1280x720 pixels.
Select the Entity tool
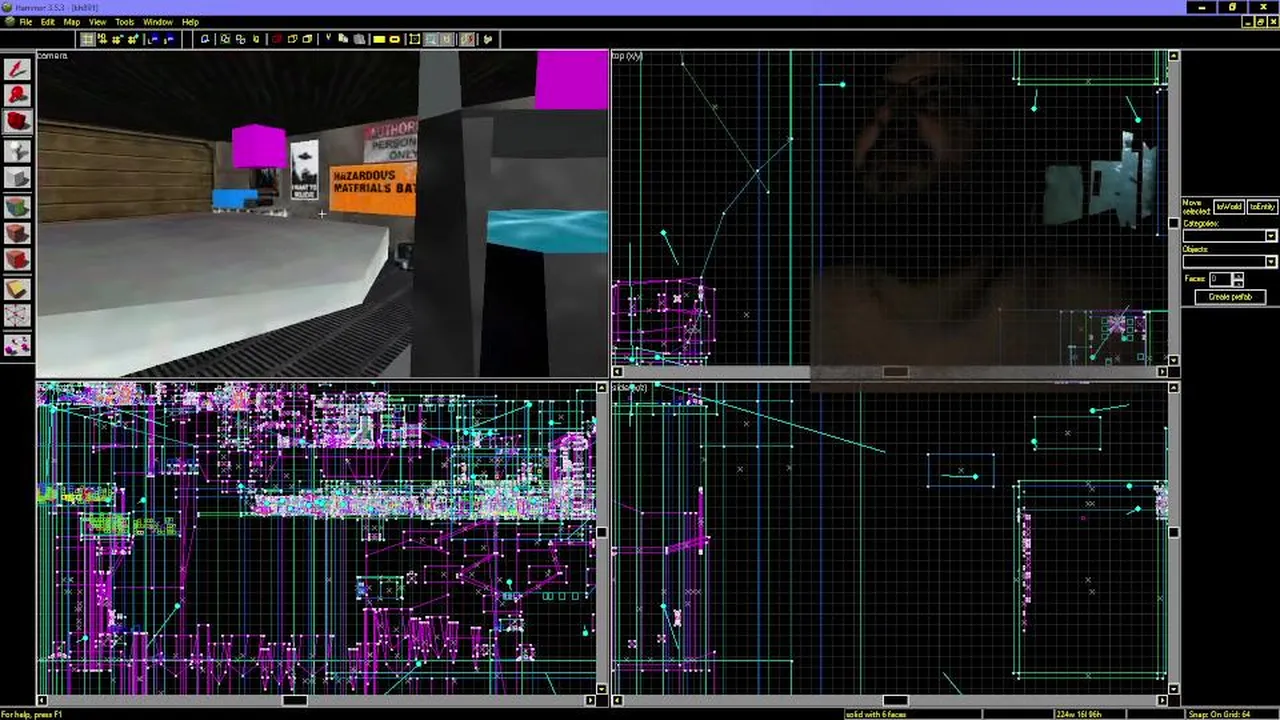pos(17,150)
